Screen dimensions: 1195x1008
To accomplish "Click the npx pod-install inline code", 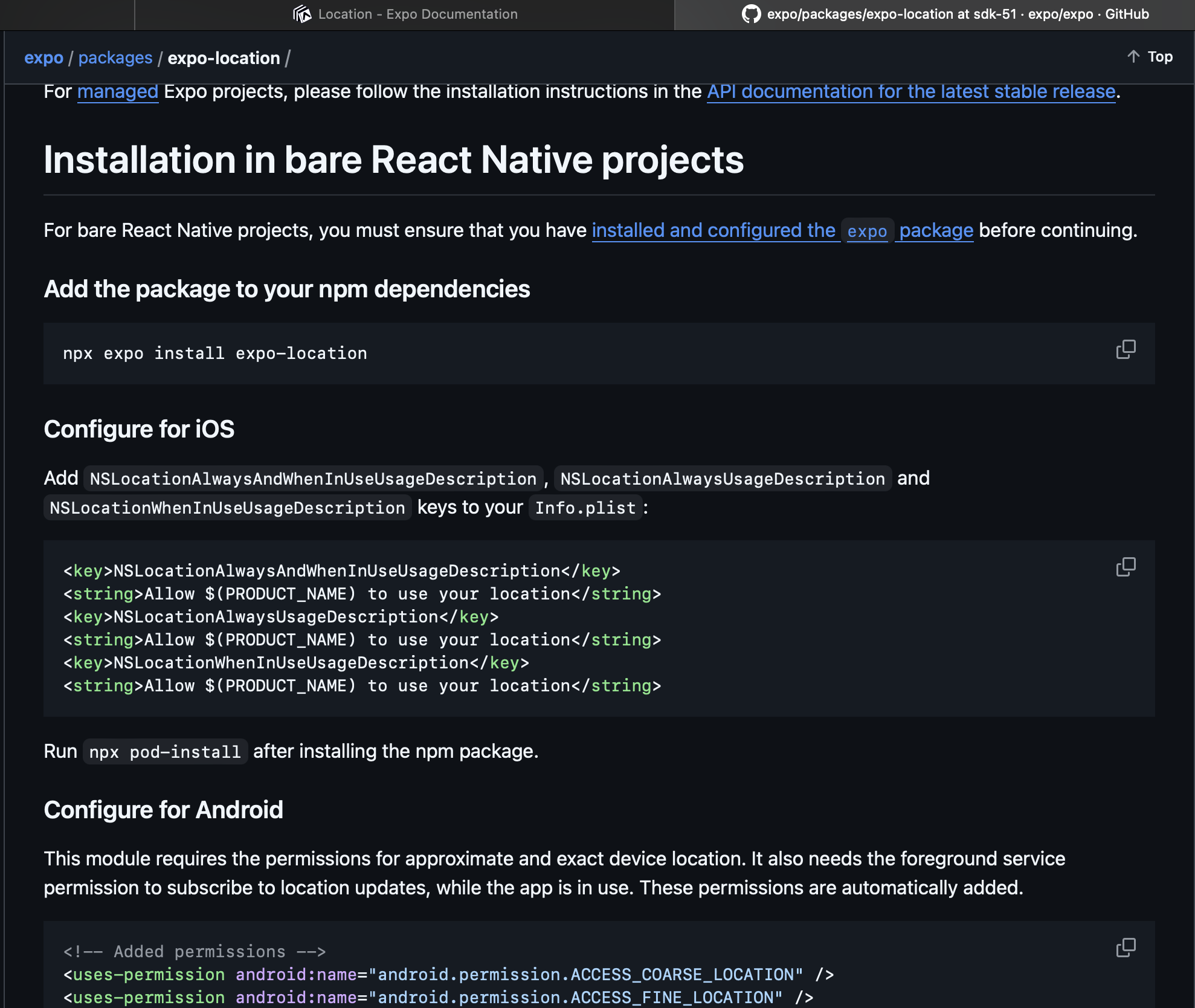I will click(165, 752).
